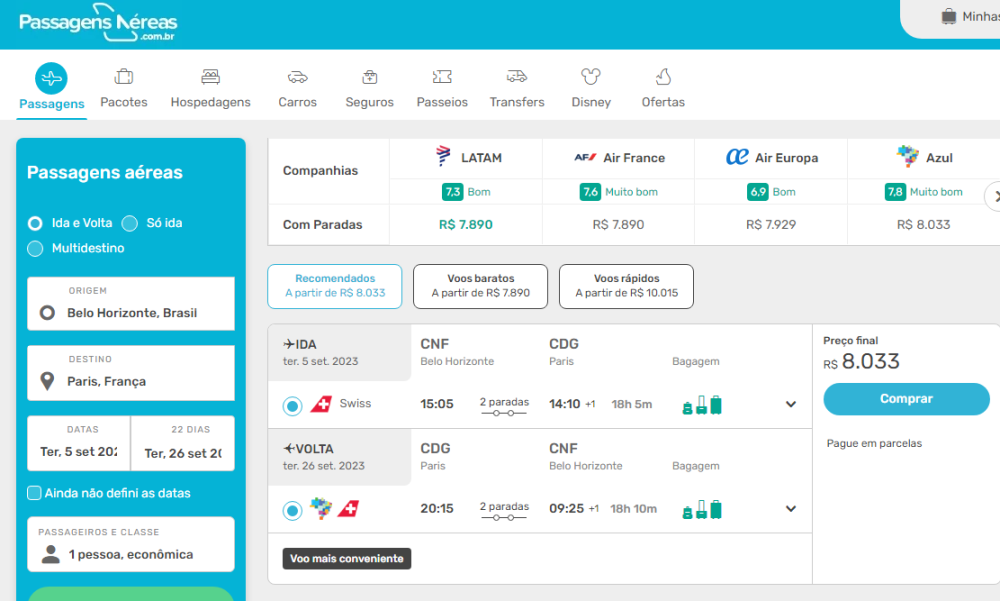Expand the Swiss outbound flight details

click(791, 405)
